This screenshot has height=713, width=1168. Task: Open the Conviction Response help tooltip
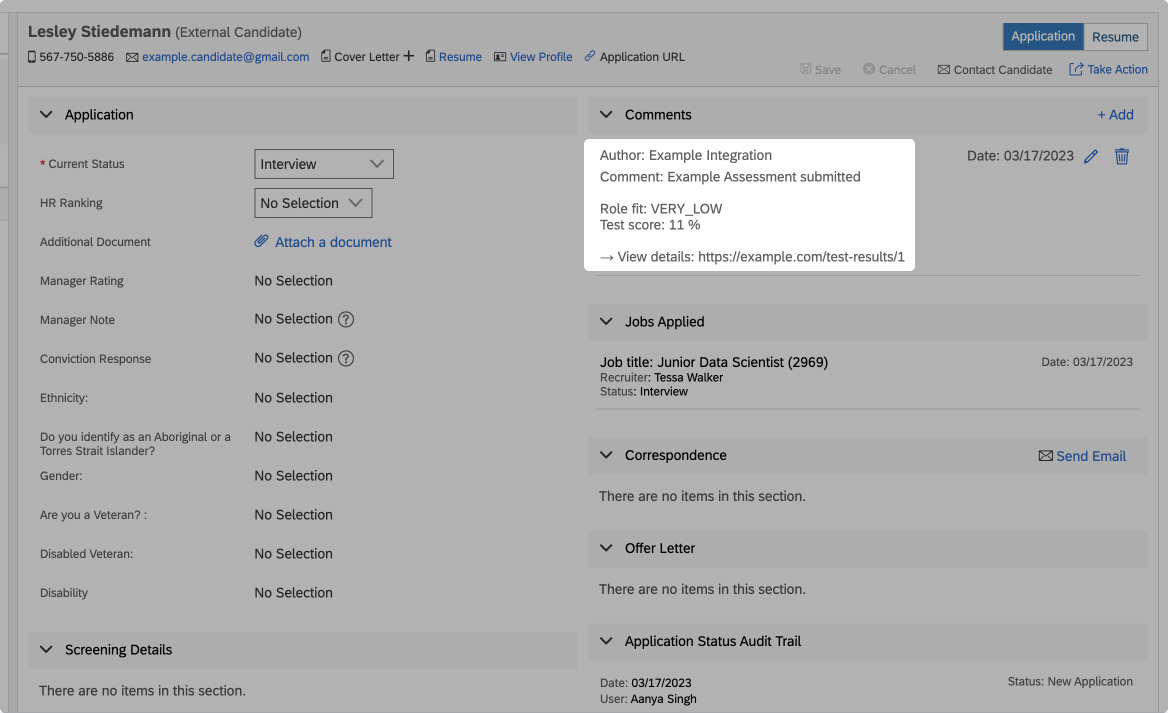tap(346, 359)
